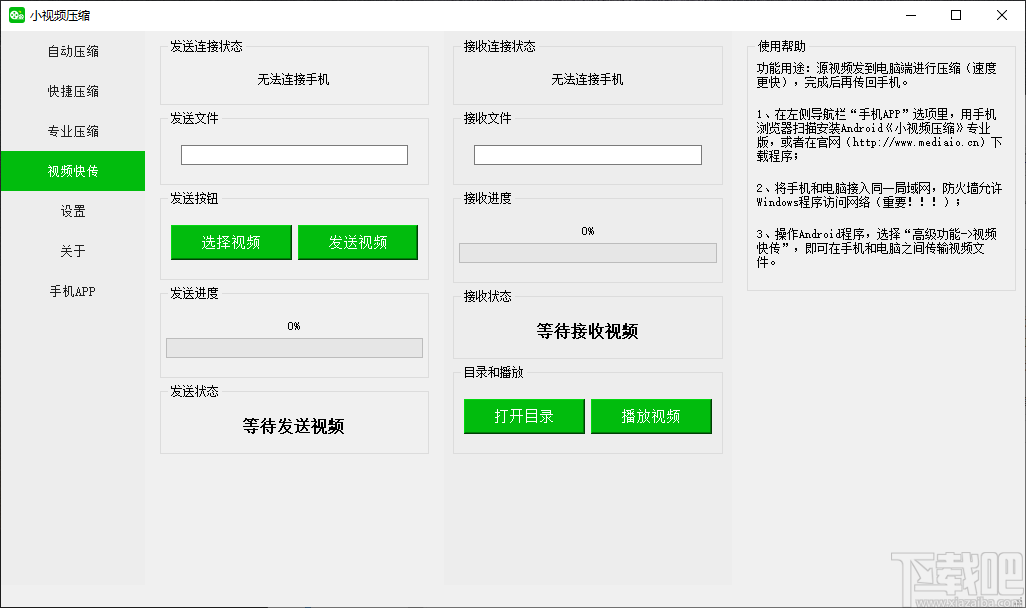Click the 等待接收视频 status text

pos(587,331)
